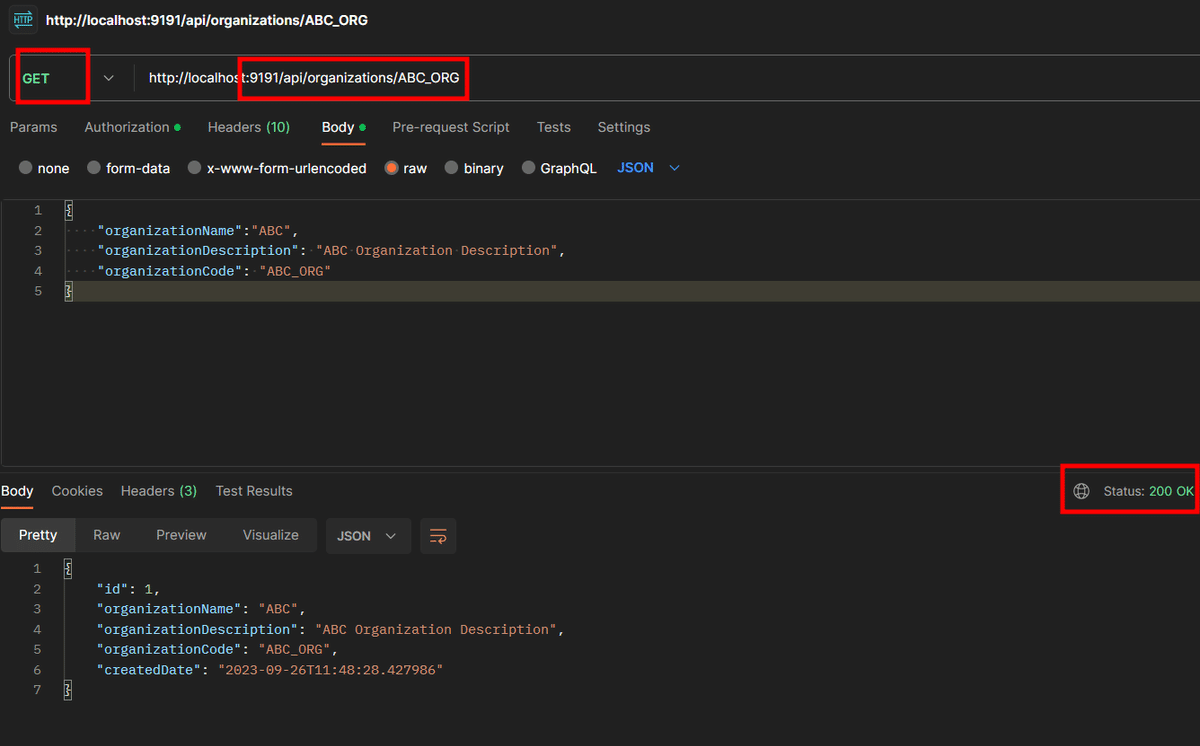
Task: Click the response "createdDate" line
Action: (x=269, y=670)
